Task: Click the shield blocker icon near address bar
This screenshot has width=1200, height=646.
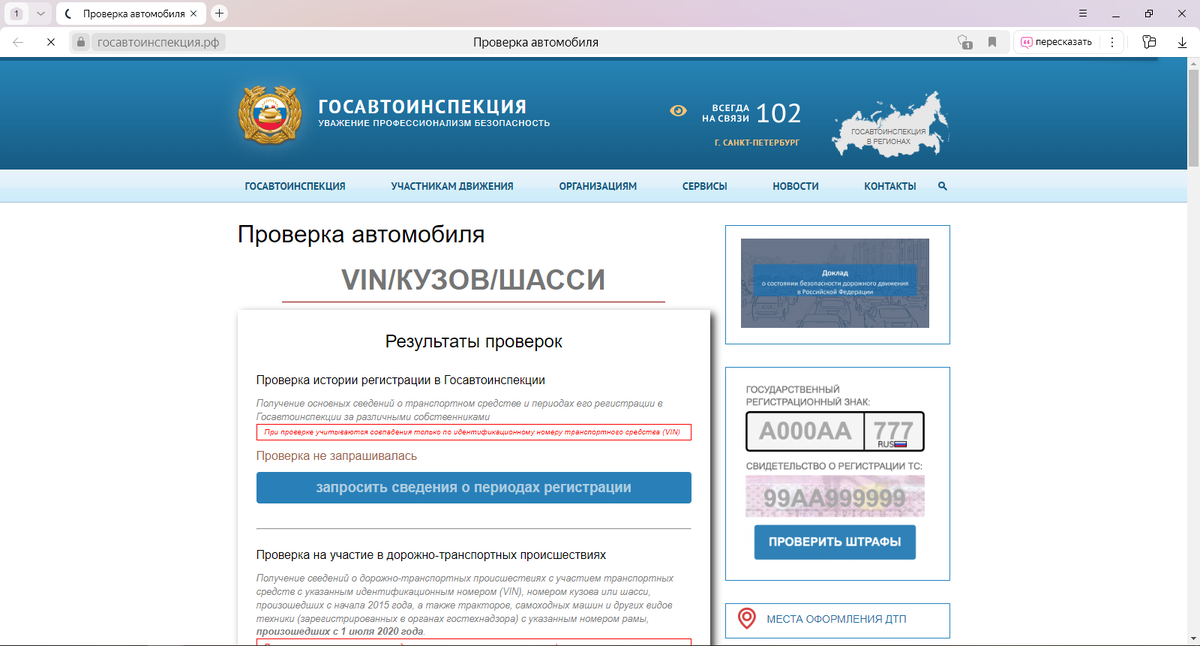Action: click(963, 42)
